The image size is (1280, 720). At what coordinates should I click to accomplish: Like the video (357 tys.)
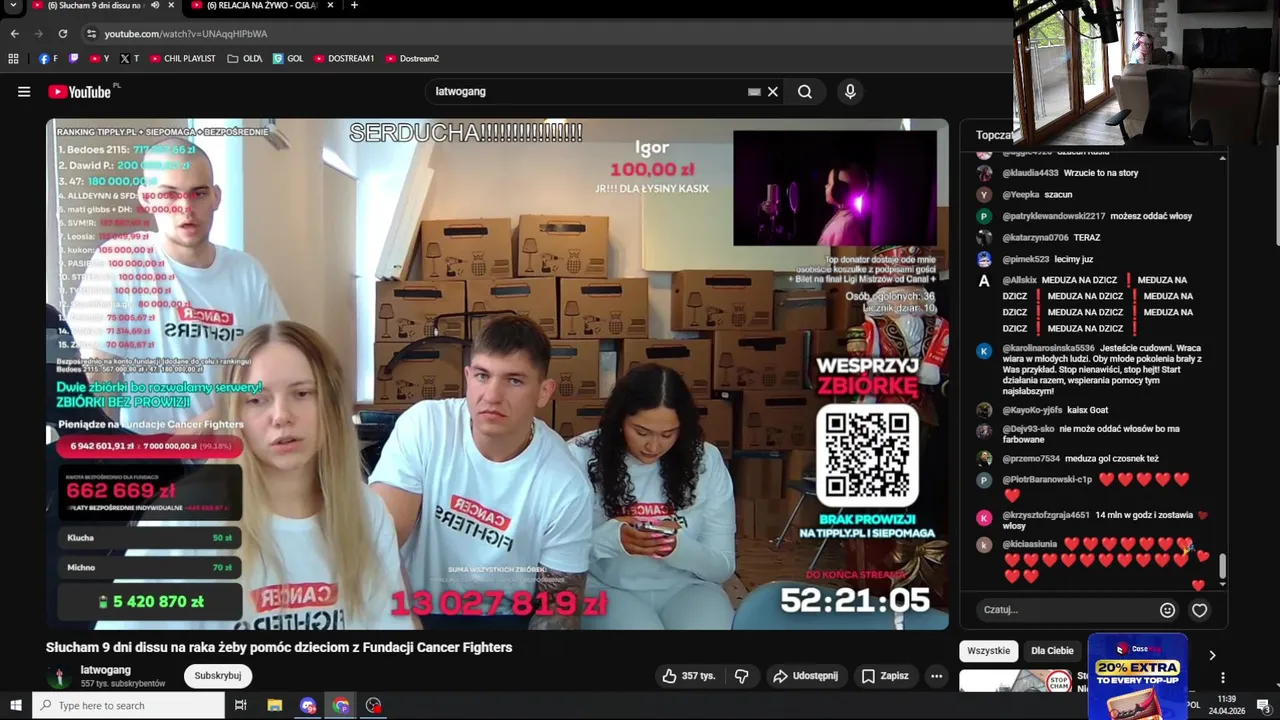(689, 676)
